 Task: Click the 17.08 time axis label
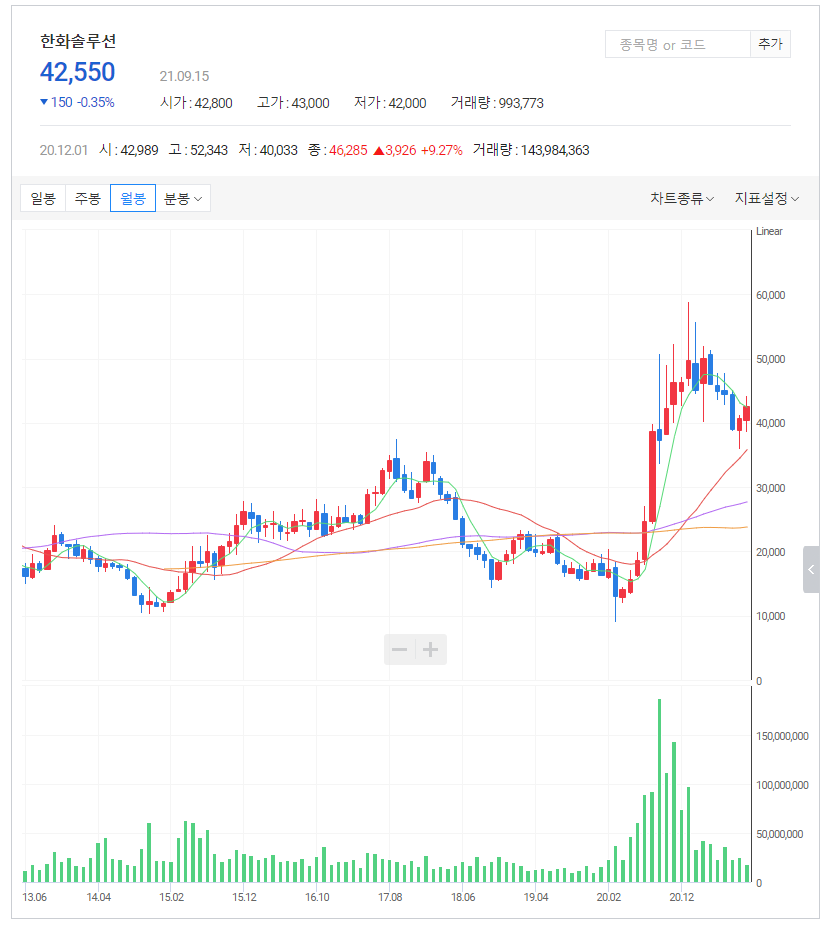(390, 897)
